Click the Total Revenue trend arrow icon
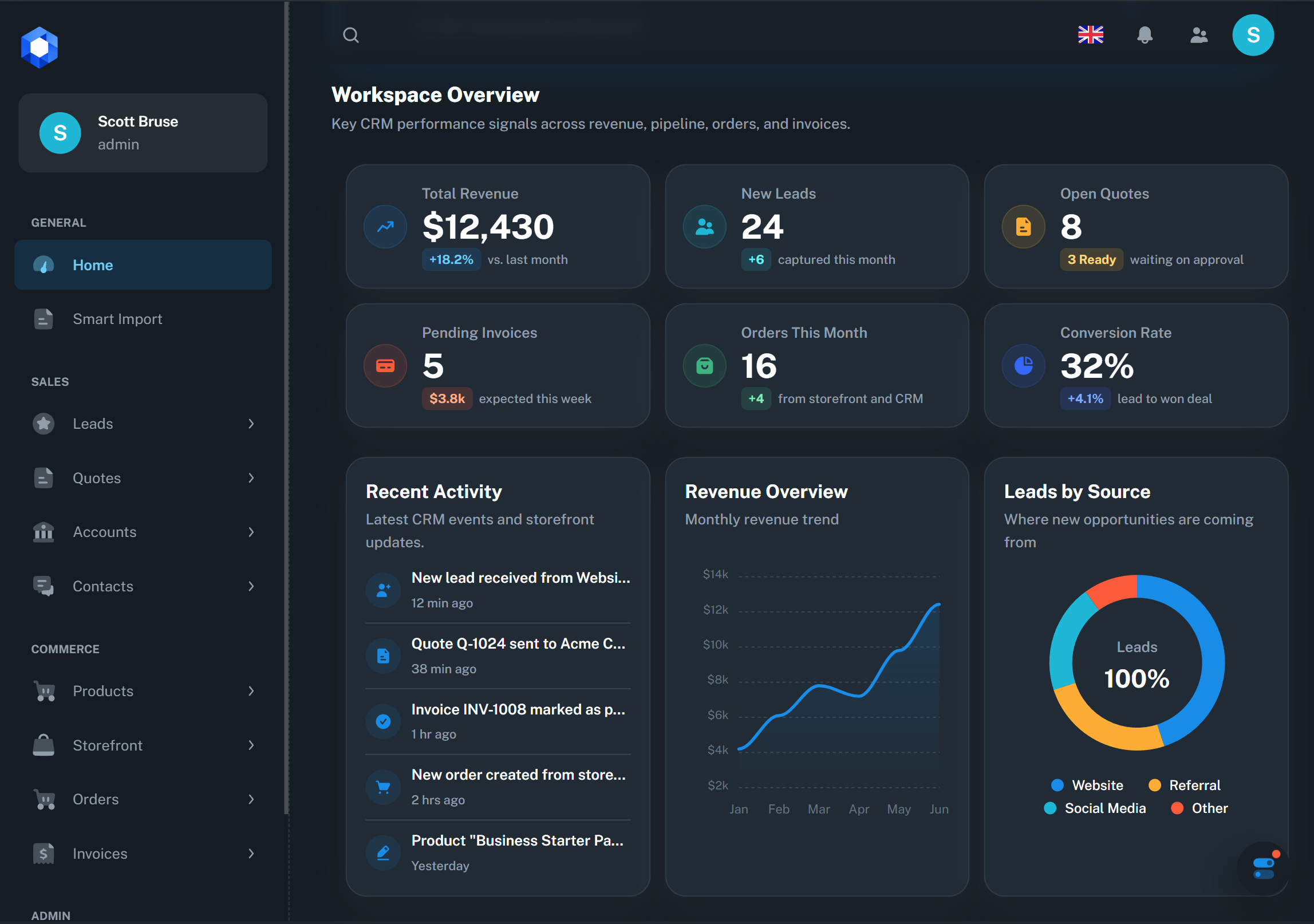 pyautogui.click(x=385, y=227)
